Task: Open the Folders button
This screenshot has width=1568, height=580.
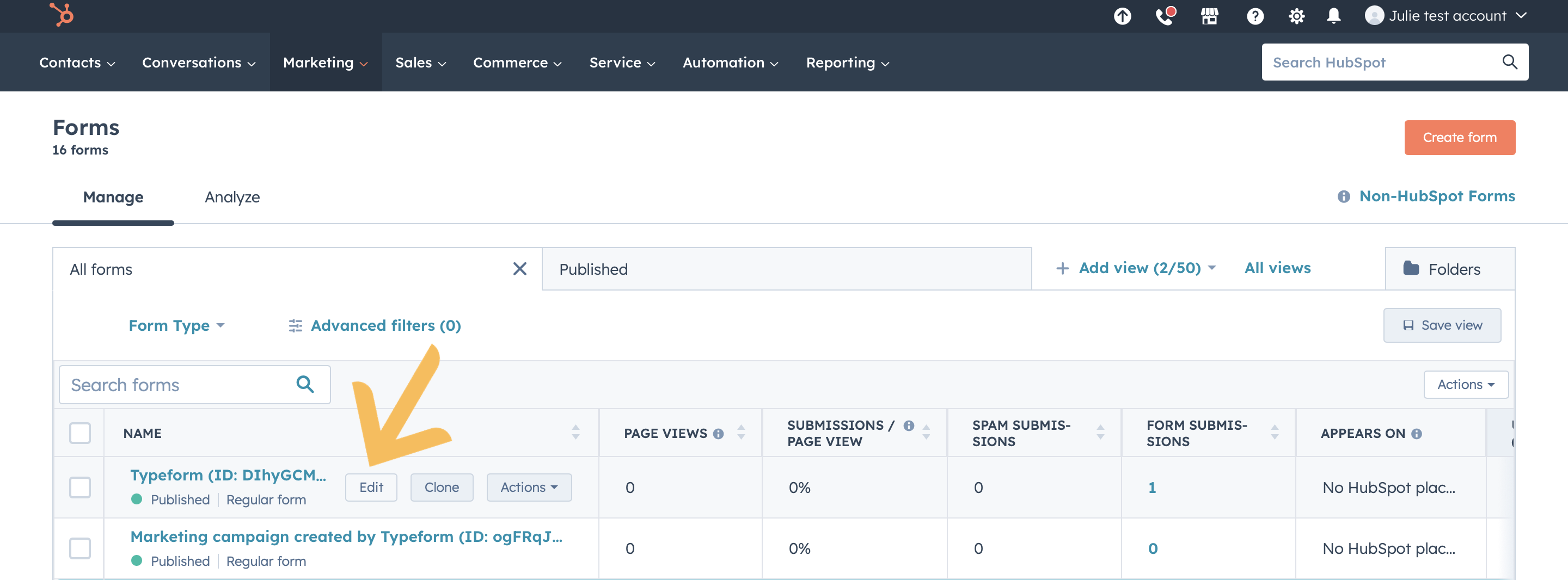Action: click(x=1449, y=269)
